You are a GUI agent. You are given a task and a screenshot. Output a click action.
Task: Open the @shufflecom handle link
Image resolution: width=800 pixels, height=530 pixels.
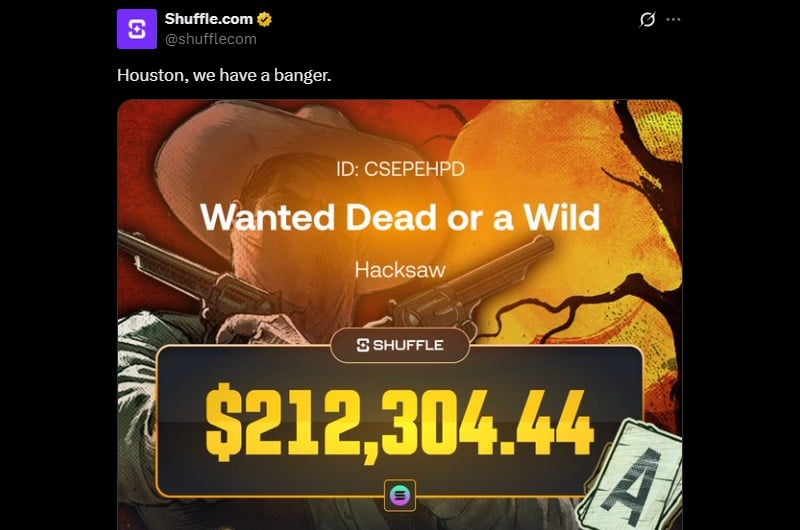[x=211, y=39]
